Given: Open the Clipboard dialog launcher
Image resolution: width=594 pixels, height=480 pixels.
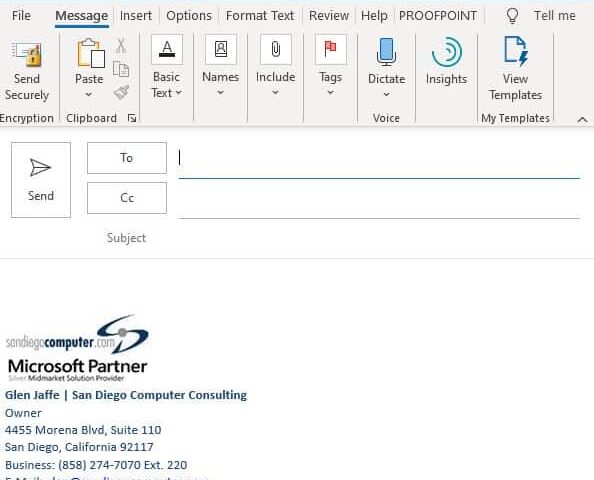Looking at the screenshot, I should tap(132, 118).
